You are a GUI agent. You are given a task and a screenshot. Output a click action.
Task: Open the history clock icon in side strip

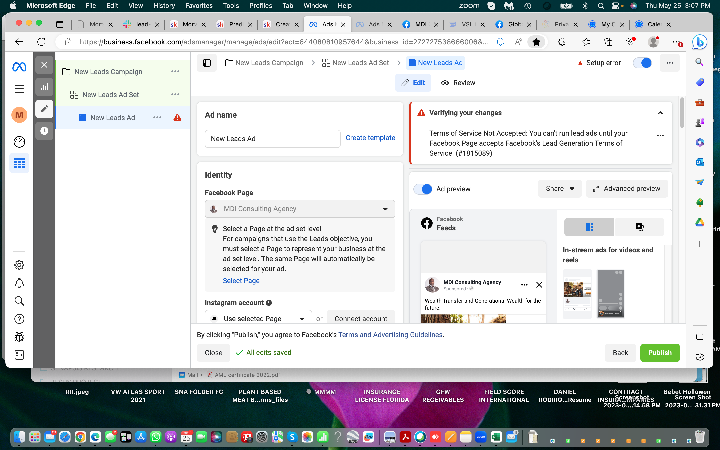point(44,131)
